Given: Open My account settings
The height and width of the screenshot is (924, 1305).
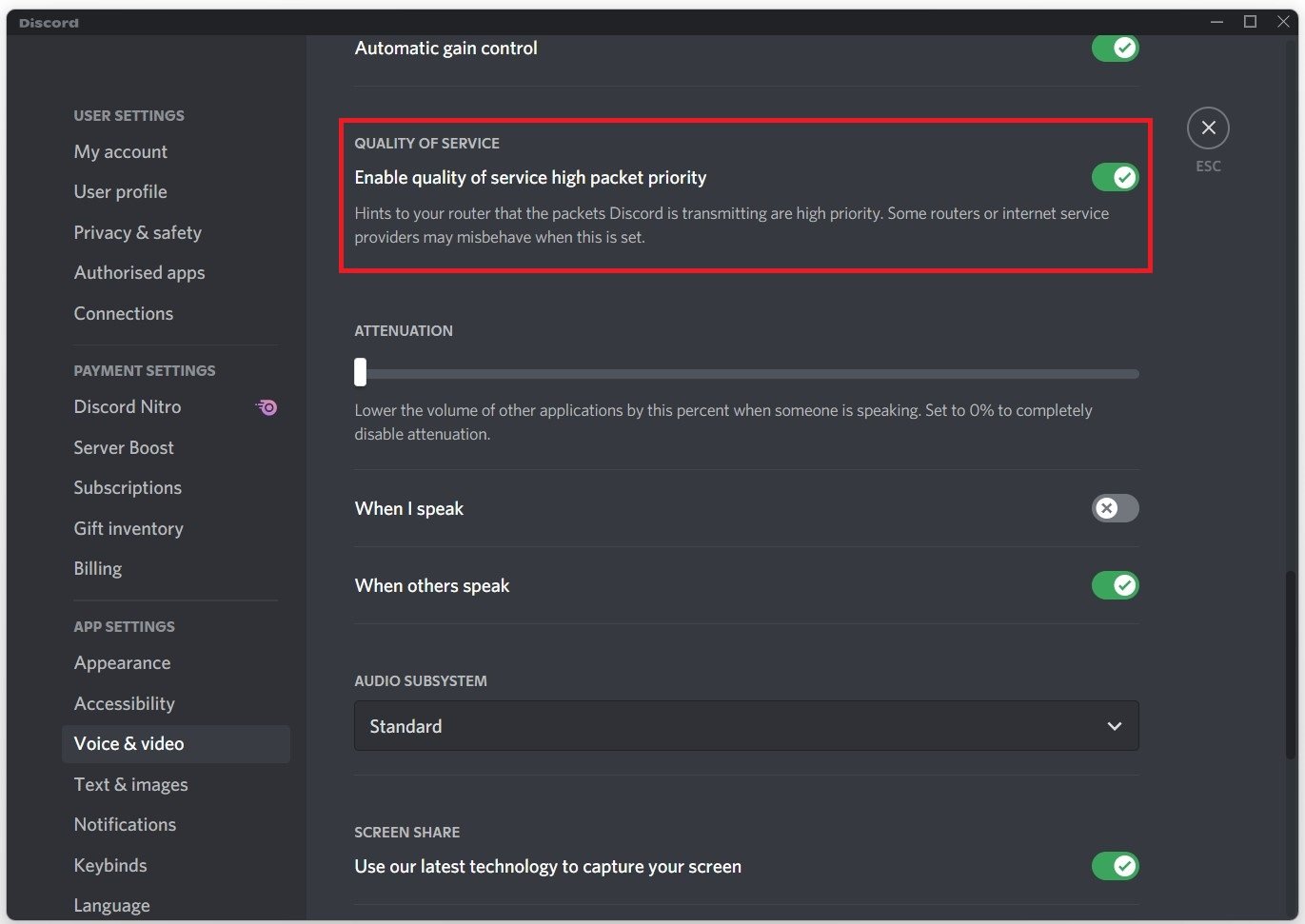Looking at the screenshot, I should pos(121,152).
